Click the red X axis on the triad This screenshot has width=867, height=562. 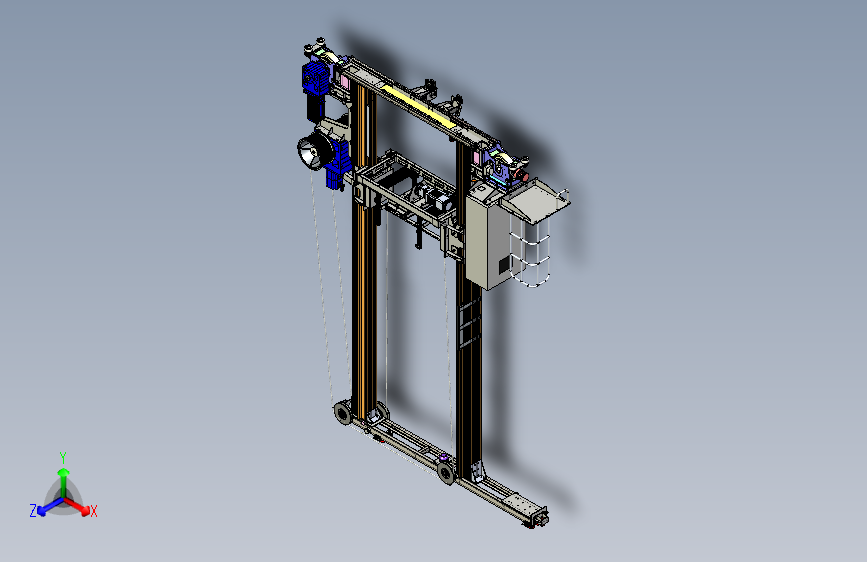pyautogui.click(x=78, y=506)
